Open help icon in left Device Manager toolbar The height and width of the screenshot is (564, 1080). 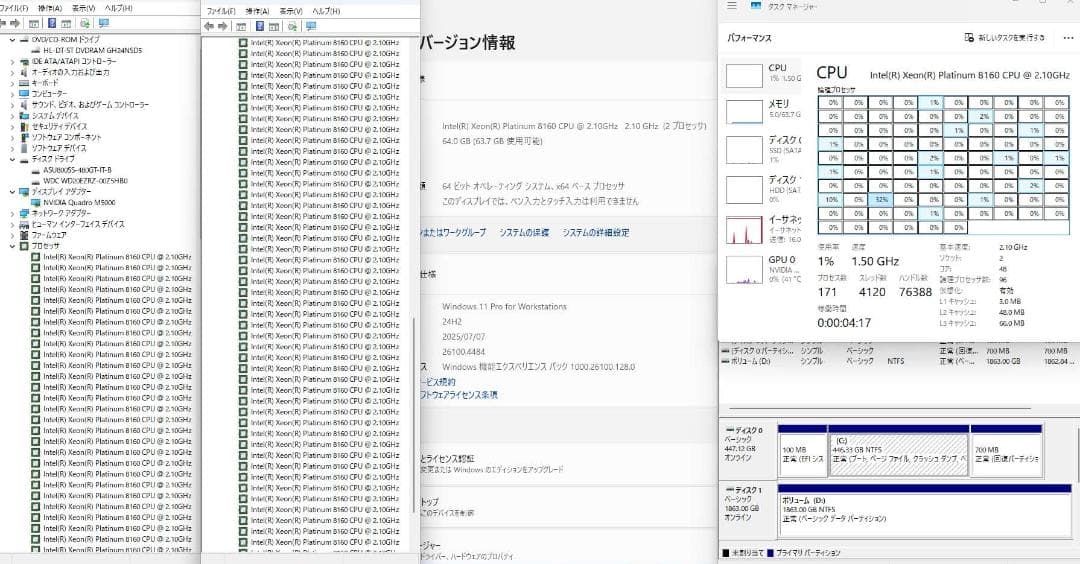52,23
